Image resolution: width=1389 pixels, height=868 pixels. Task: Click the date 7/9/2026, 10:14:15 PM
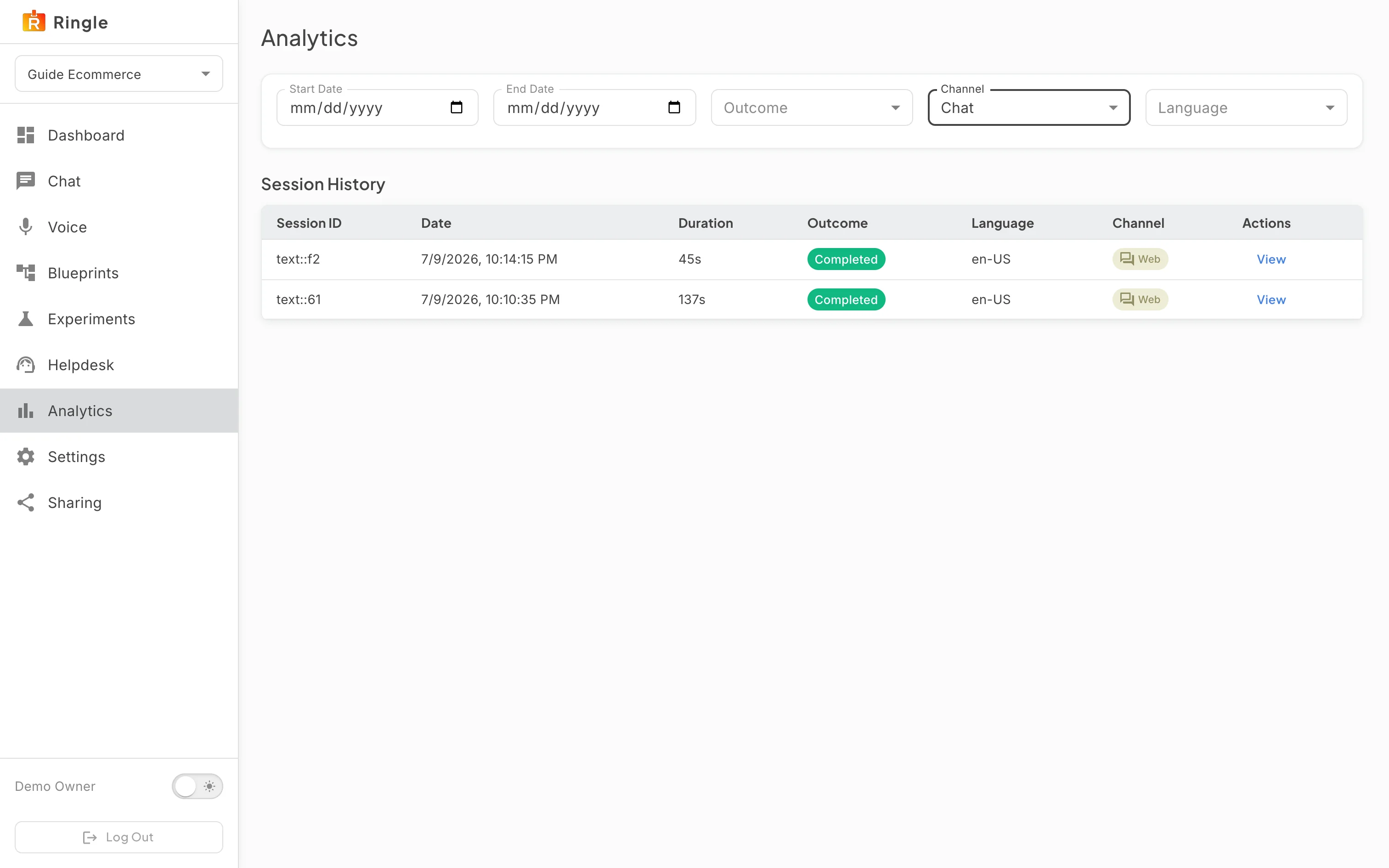[x=489, y=259]
